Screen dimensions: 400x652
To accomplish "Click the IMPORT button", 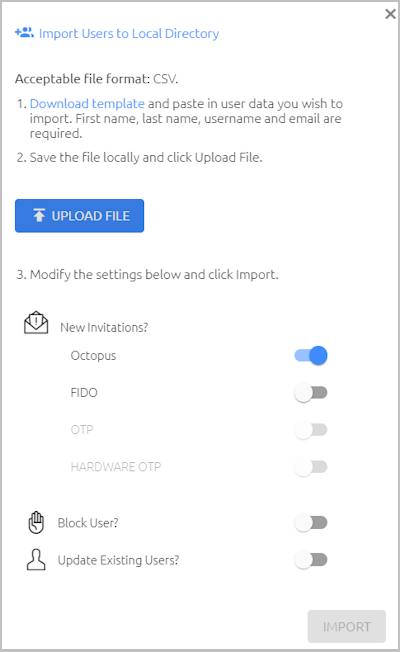I will (347, 627).
